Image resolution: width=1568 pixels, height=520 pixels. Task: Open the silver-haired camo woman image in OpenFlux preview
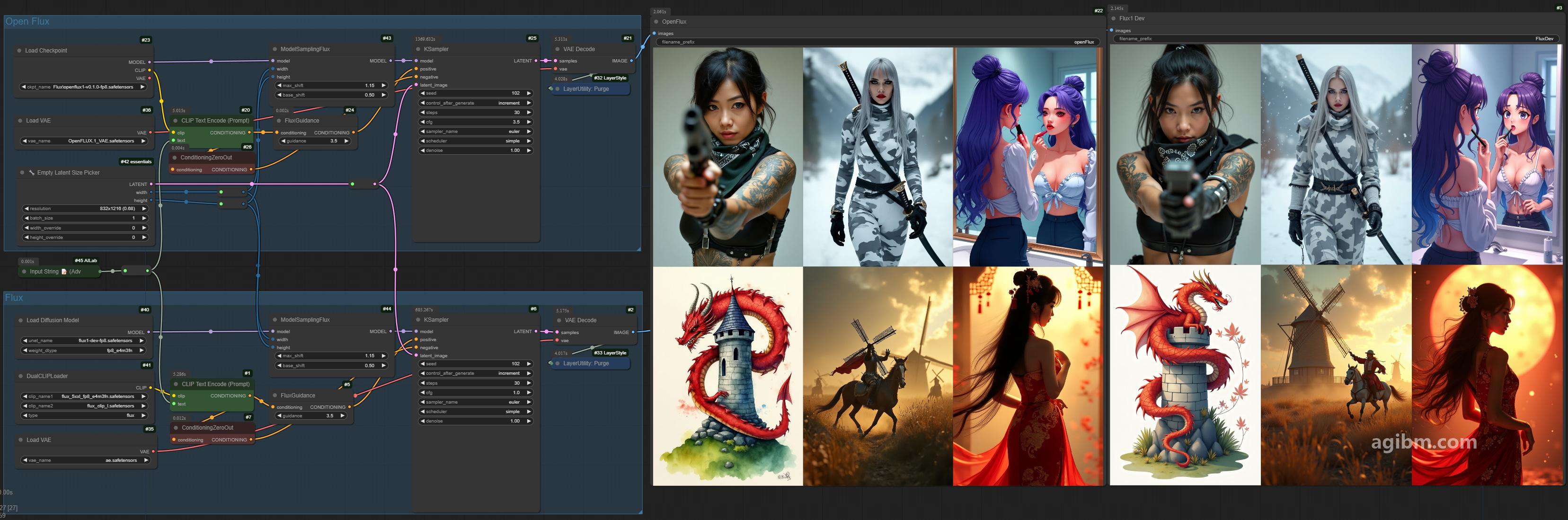[878, 157]
